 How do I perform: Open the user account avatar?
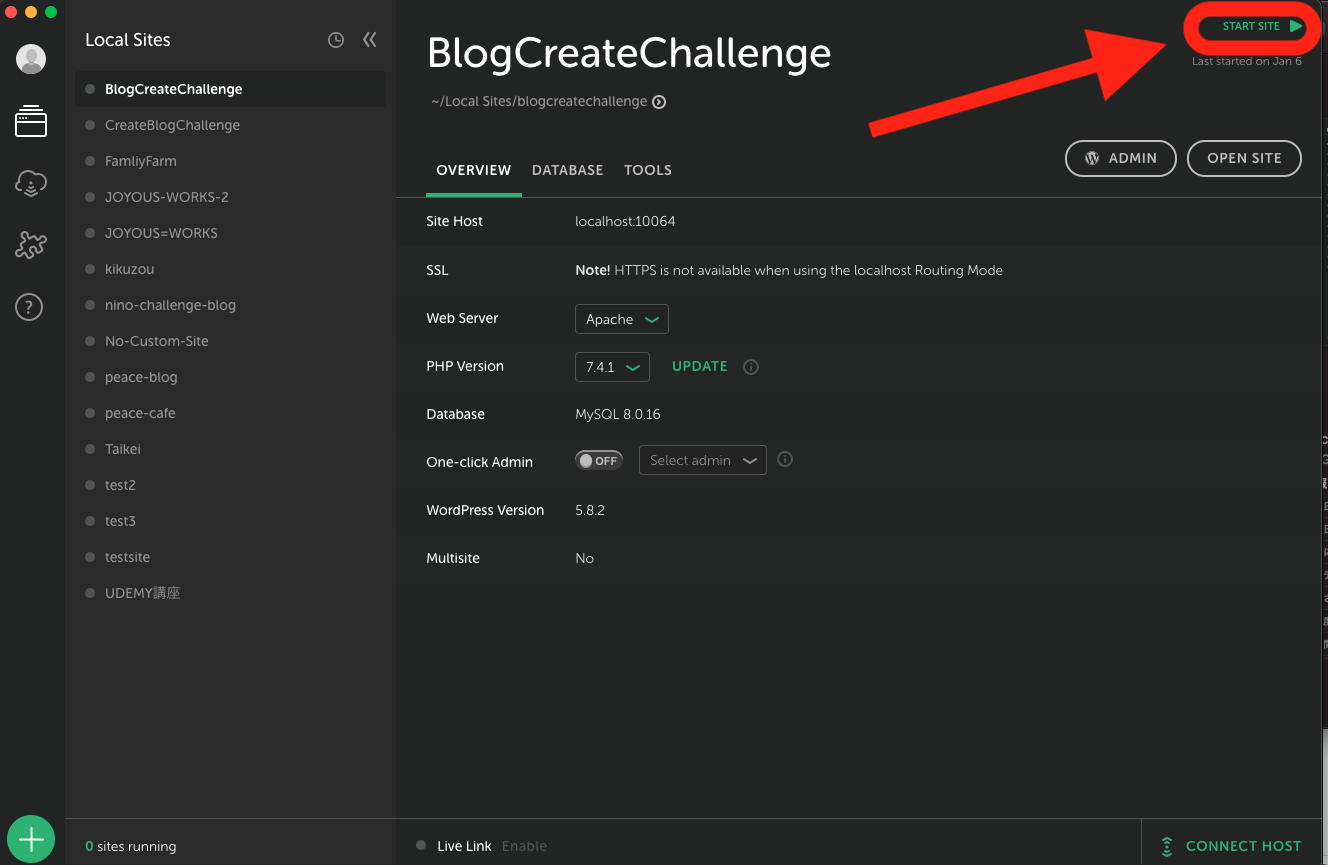(x=31, y=59)
